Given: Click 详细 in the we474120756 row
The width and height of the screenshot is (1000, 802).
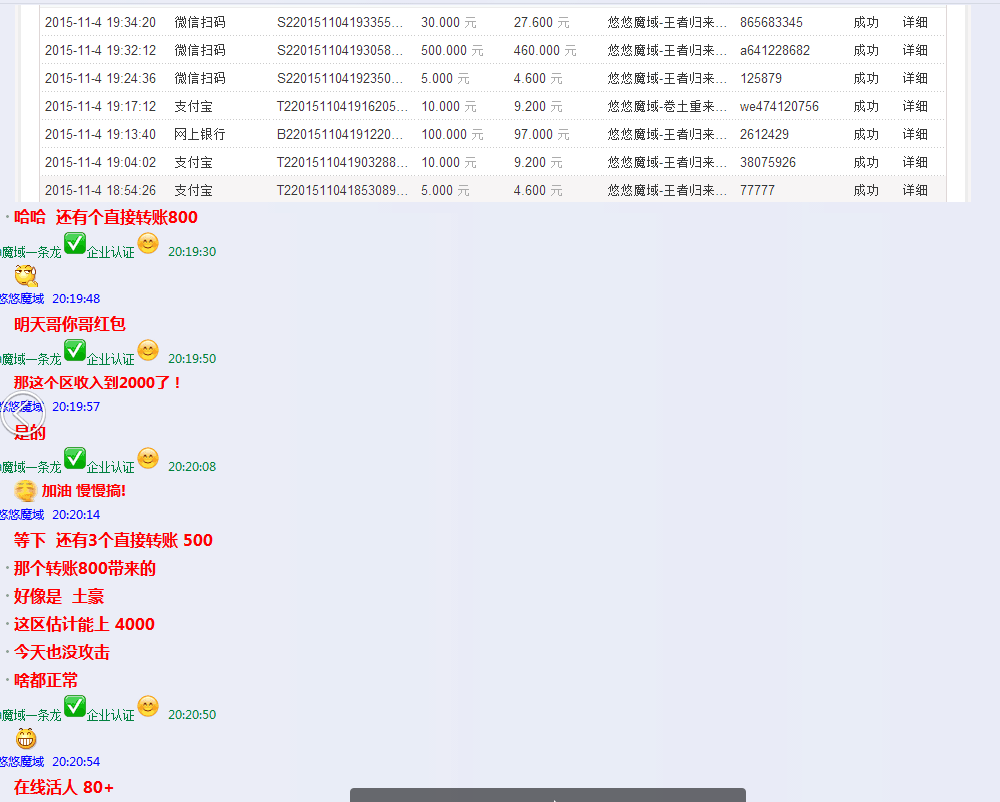Looking at the screenshot, I should click(915, 106).
